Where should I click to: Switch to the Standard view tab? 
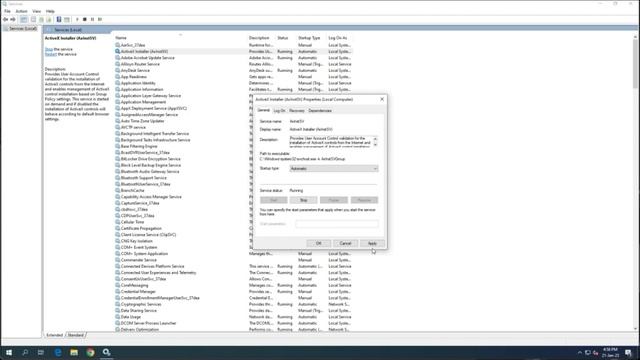(76, 335)
